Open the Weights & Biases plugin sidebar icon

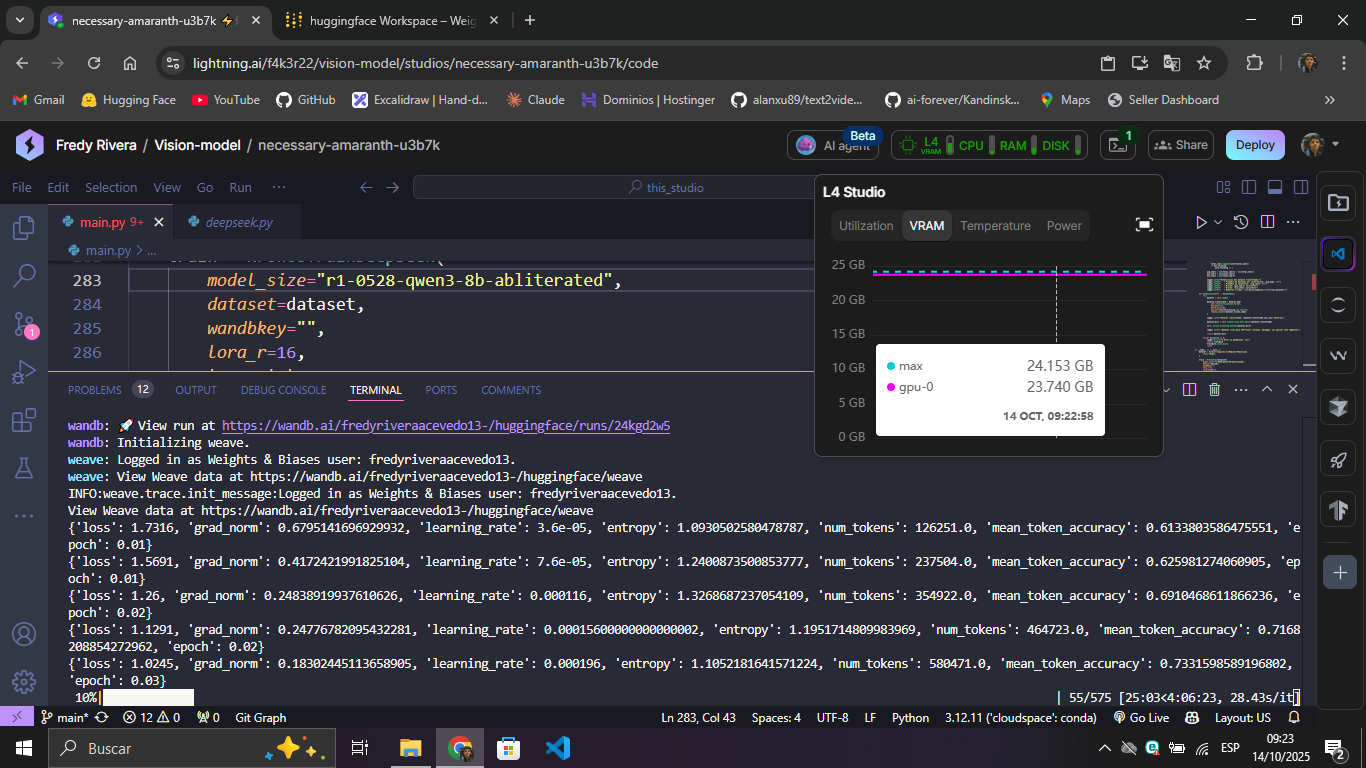point(1338,355)
